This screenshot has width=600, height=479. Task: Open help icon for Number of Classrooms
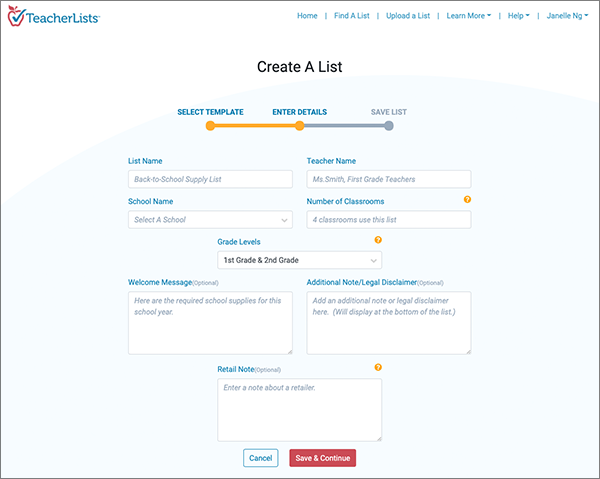(x=467, y=199)
